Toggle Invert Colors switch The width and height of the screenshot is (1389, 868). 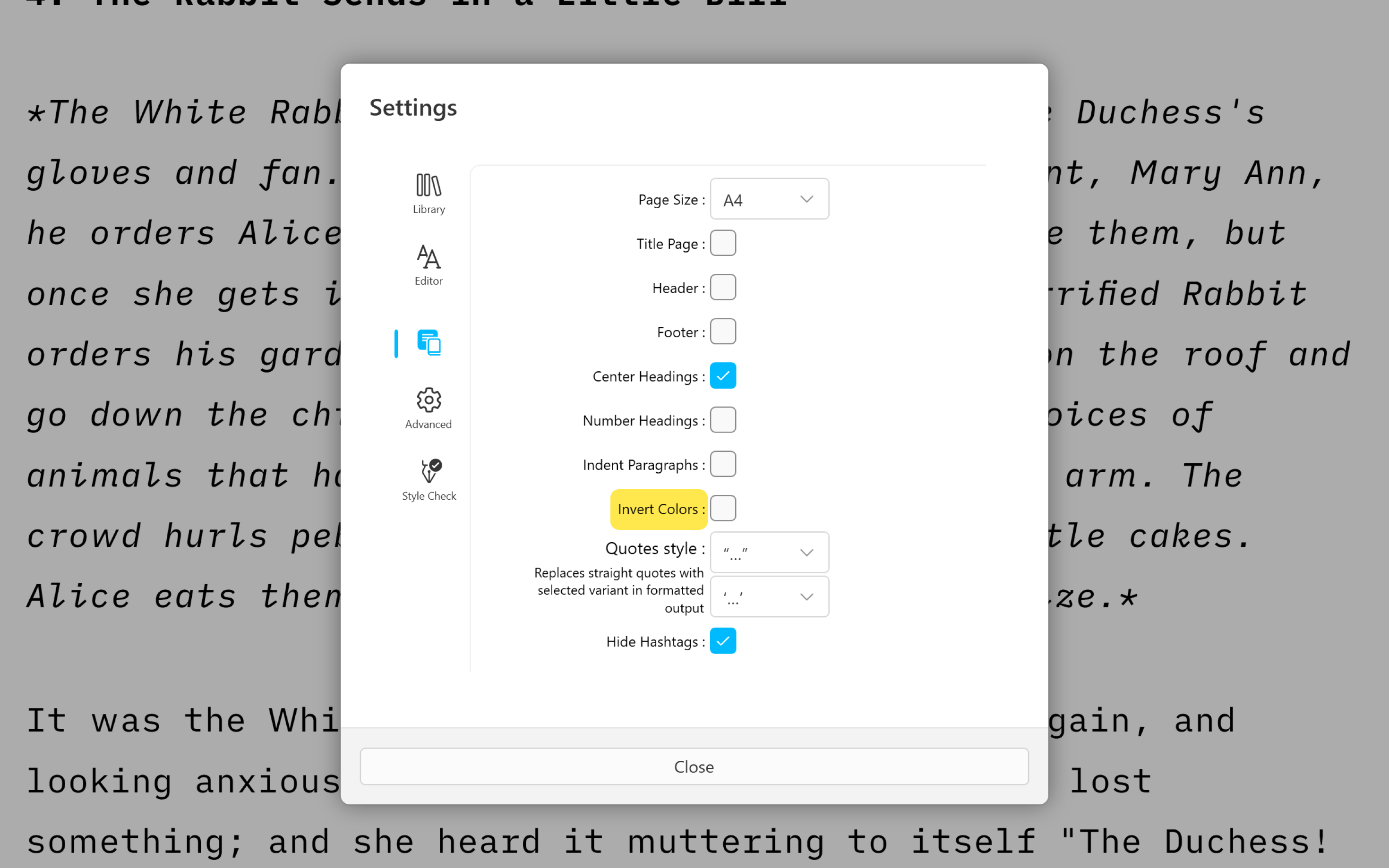tap(723, 508)
